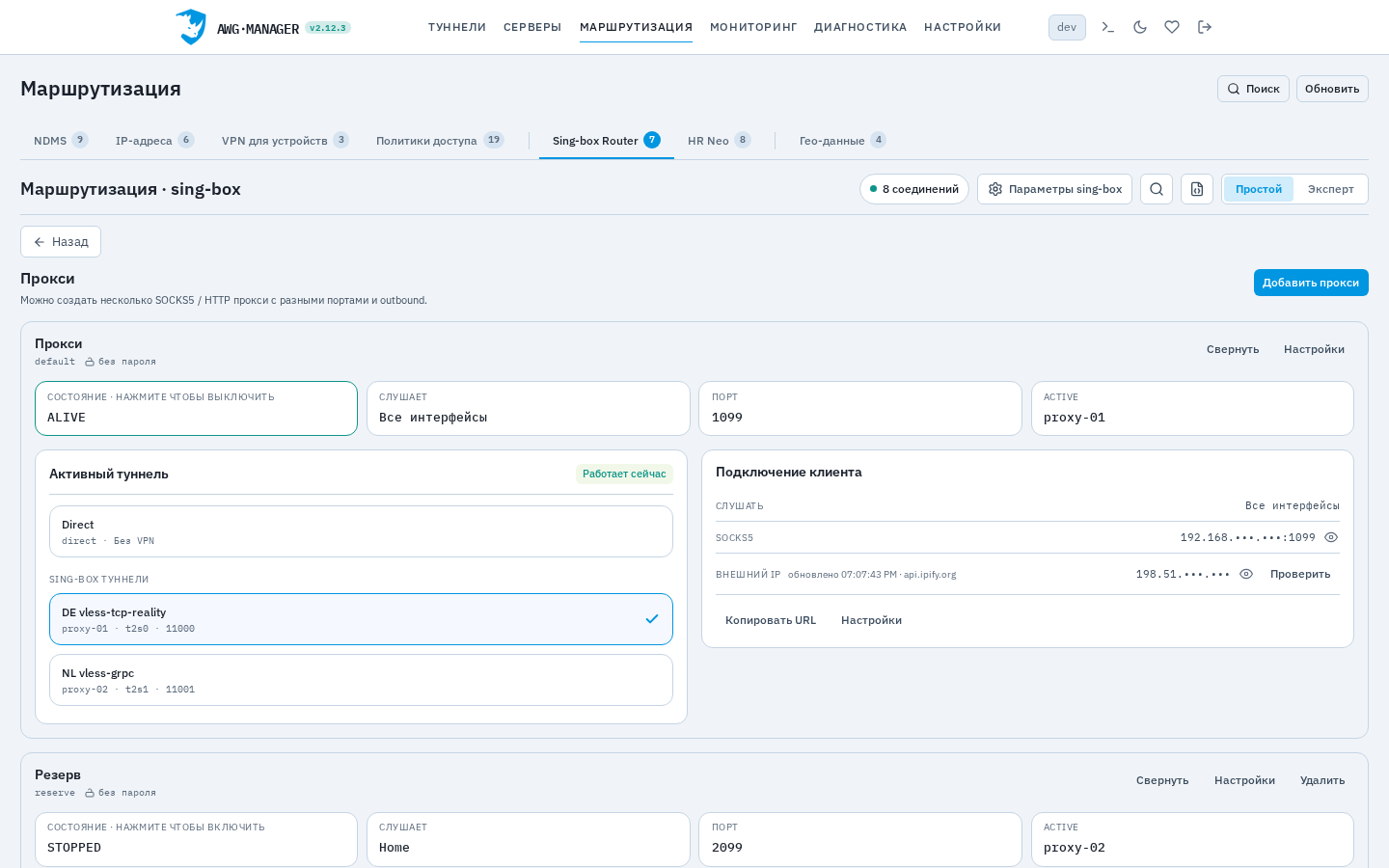1389x868 pixels.
Task: Switch to the HR Neo tab
Action: [719, 141]
